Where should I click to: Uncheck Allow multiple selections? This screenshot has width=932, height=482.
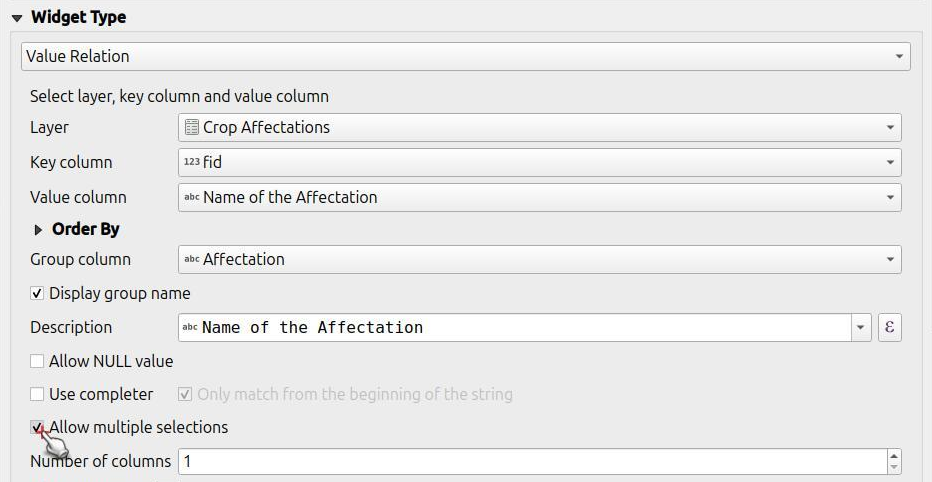37,427
